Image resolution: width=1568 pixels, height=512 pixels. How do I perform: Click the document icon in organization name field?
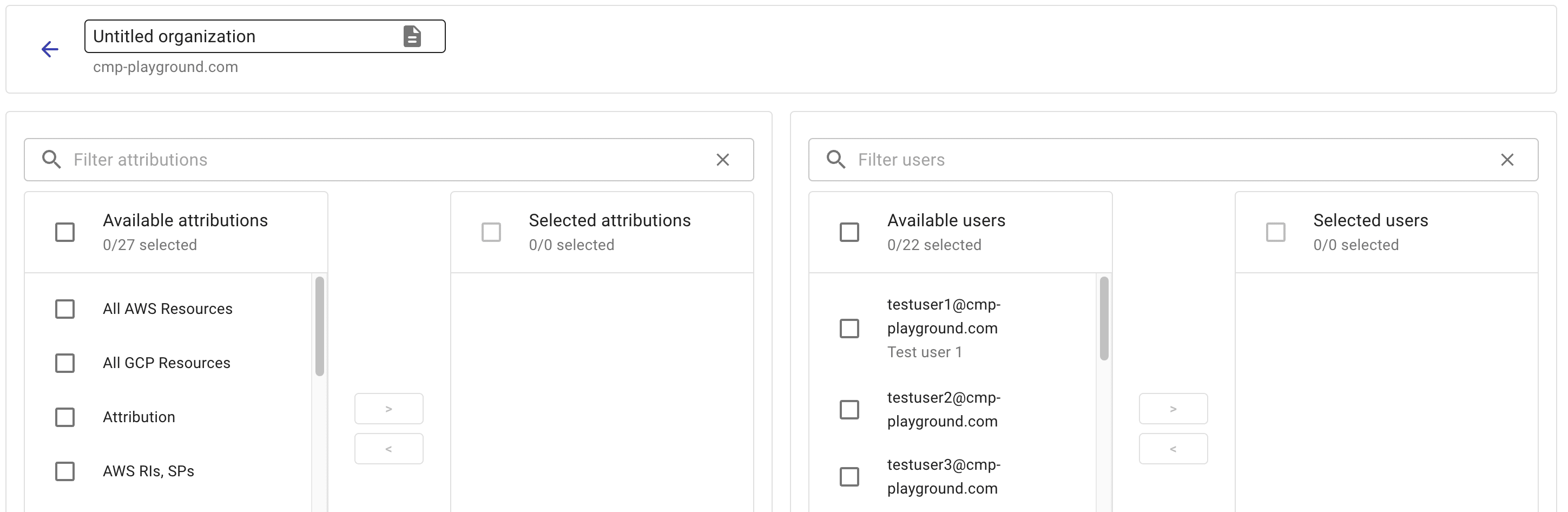(412, 36)
